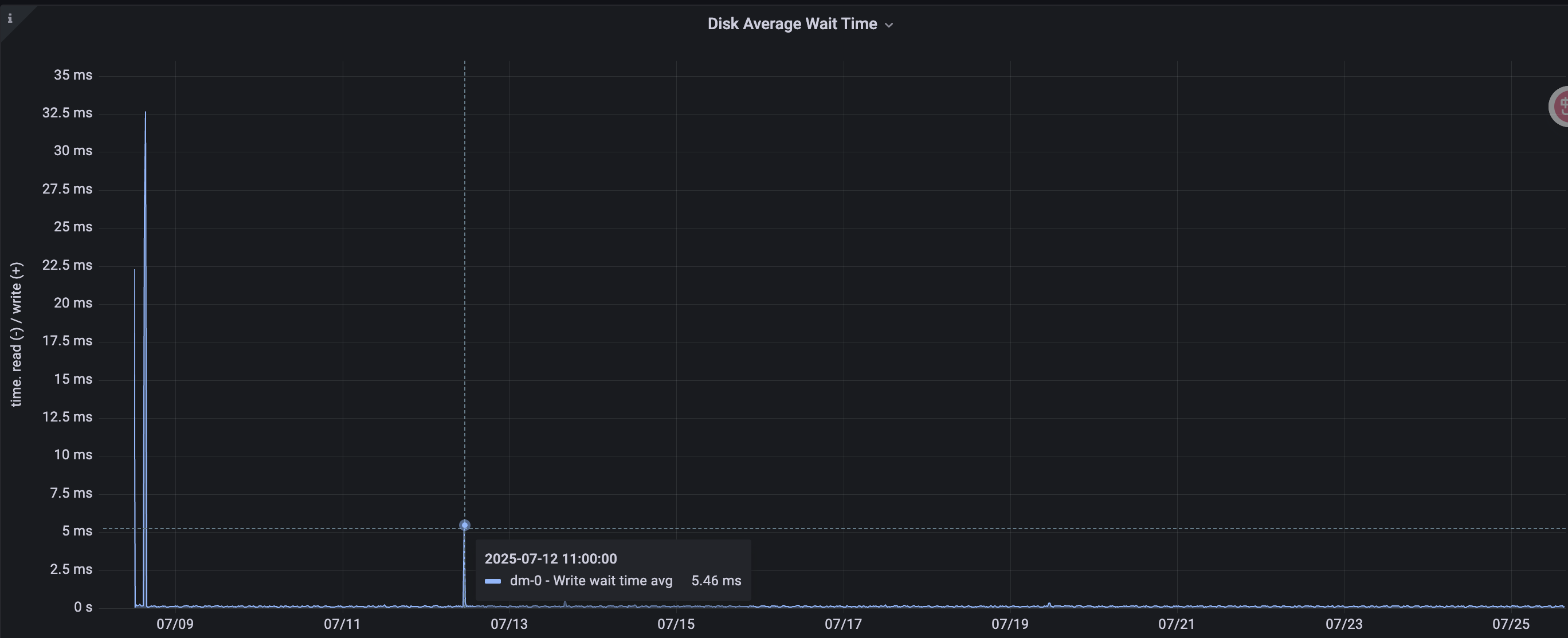
Task: Click the Disk Average Wait Time title text
Action: click(x=792, y=23)
